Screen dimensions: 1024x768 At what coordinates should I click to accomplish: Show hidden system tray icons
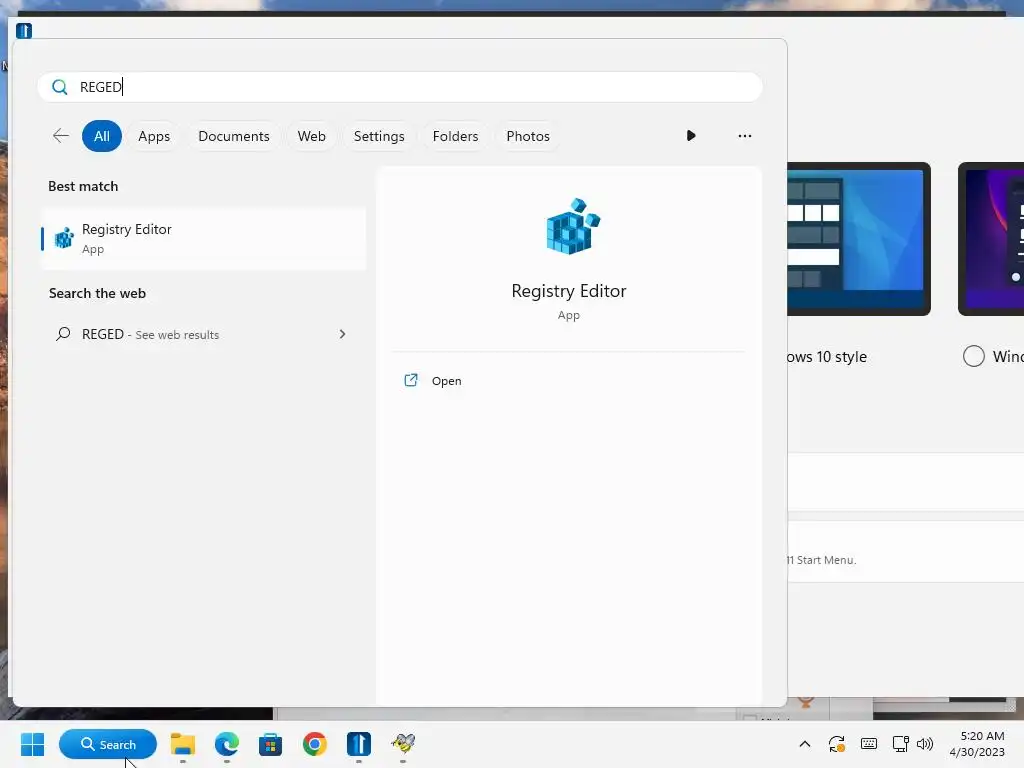[x=805, y=744]
